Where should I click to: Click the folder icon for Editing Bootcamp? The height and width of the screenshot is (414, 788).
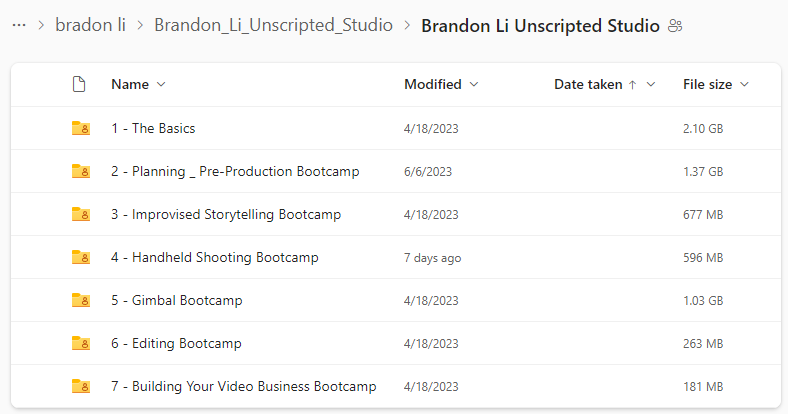point(80,344)
